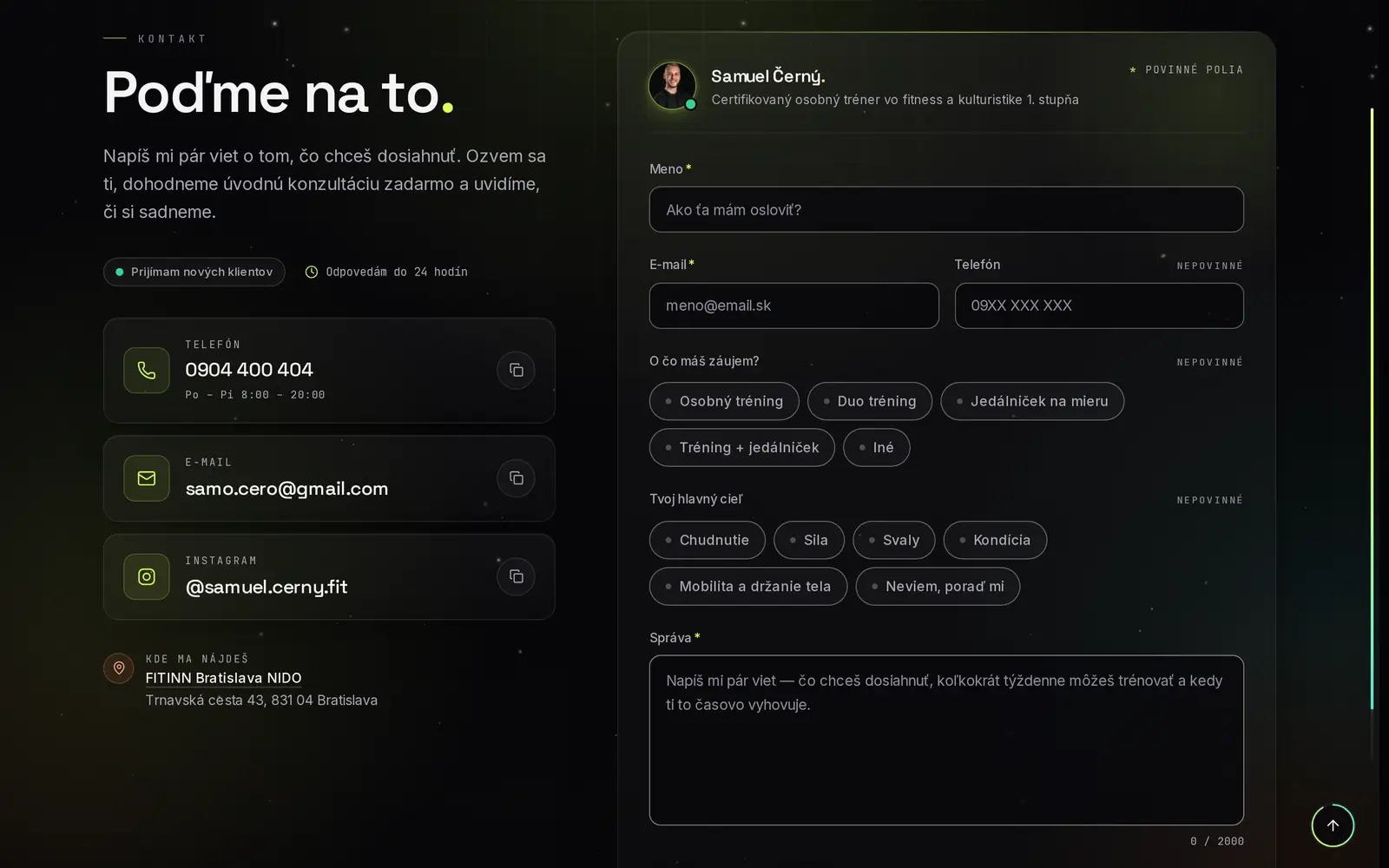Focus the Meno name input field
1389x868 pixels.
pyautogui.click(x=946, y=209)
